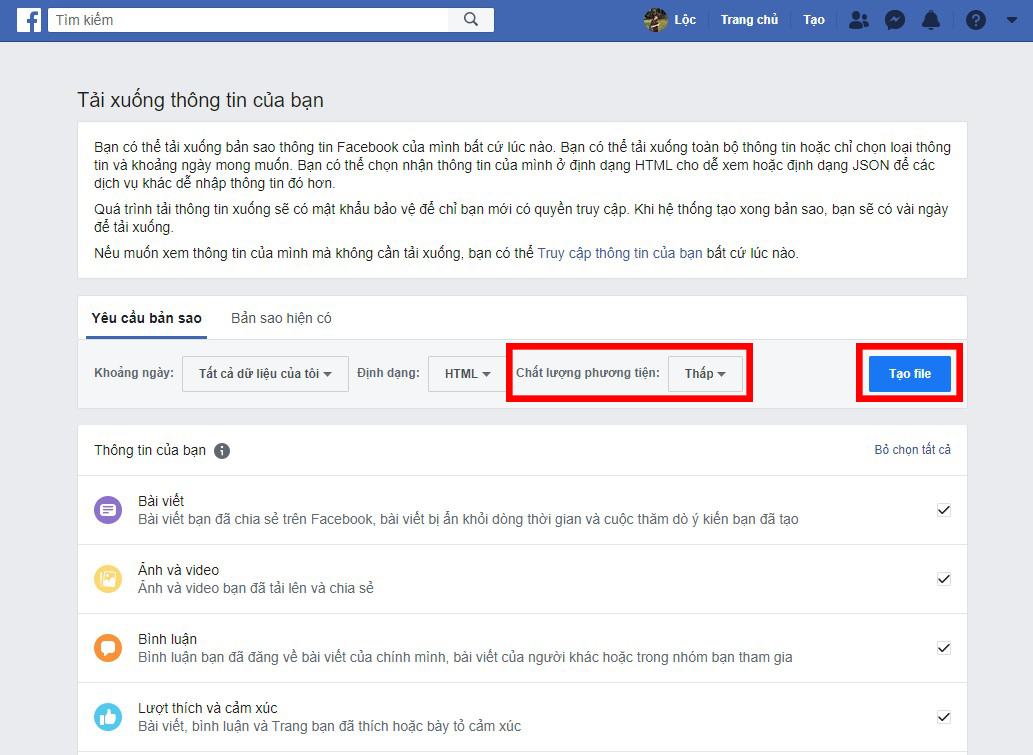This screenshot has width=1033, height=755.
Task: Click the Tạo file button
Action: 910,374
